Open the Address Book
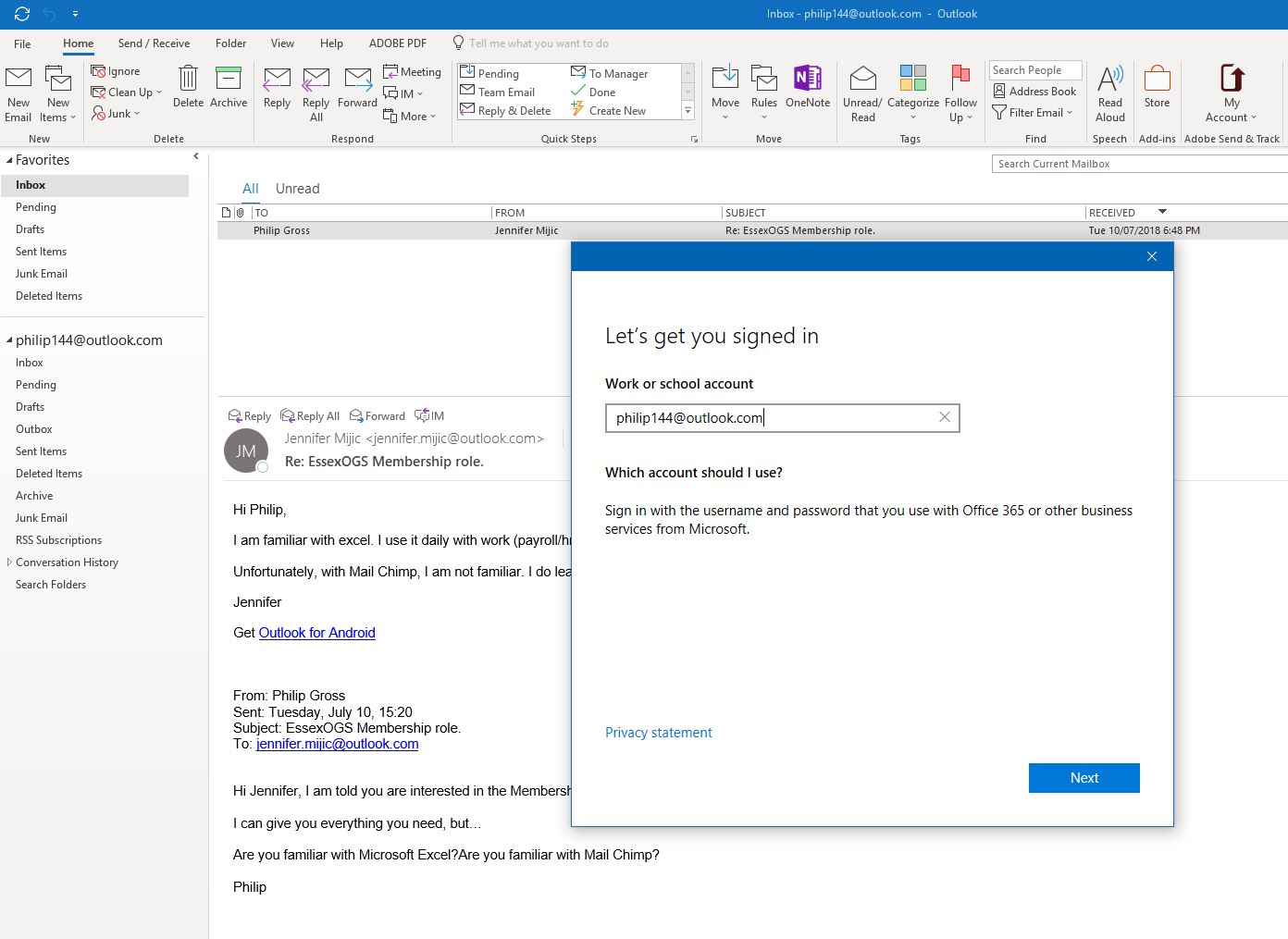This screenshot has height=939, width=1288. coord(1034,91)
